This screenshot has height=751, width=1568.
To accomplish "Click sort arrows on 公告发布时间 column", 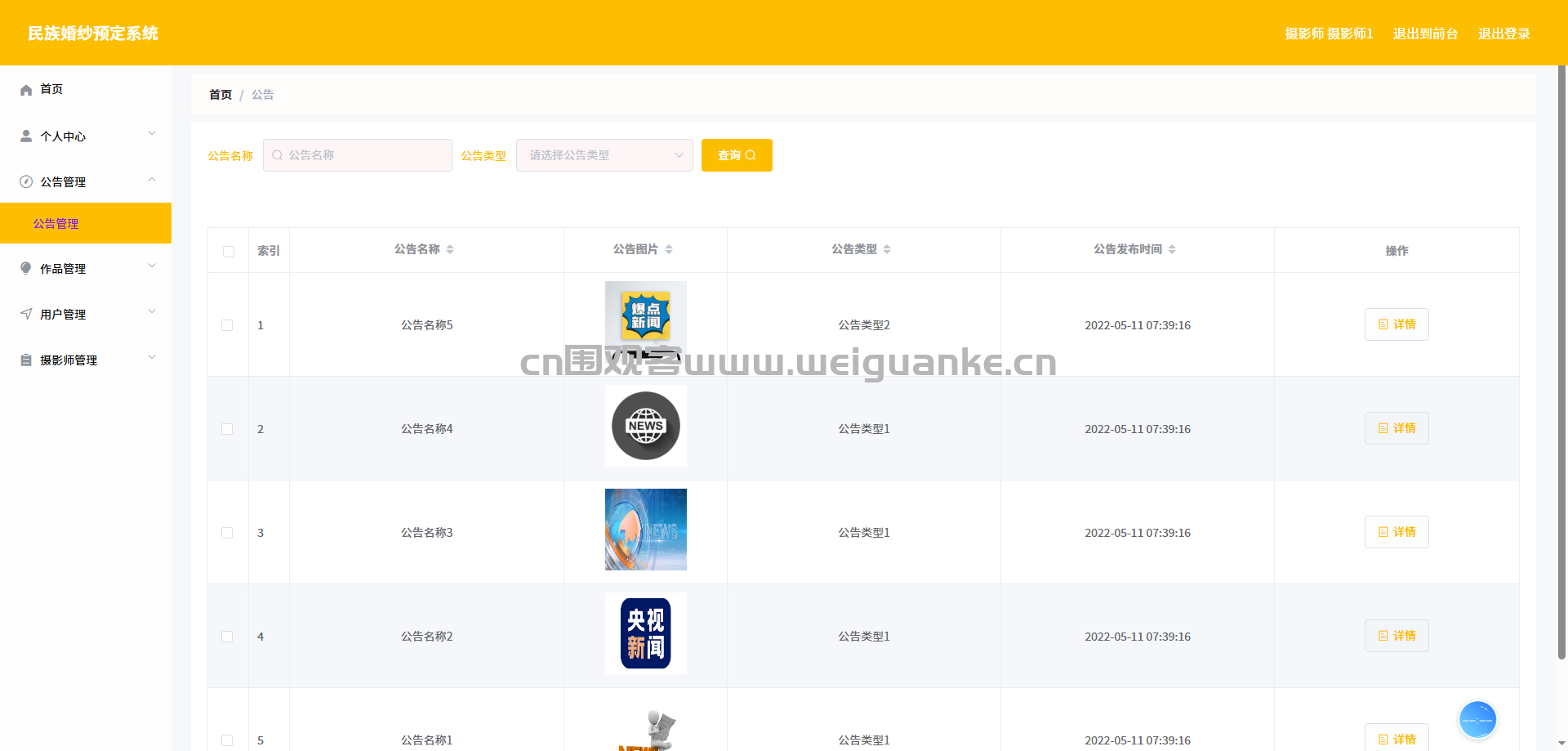I will pyautogui.click(x=1172, y=249).
